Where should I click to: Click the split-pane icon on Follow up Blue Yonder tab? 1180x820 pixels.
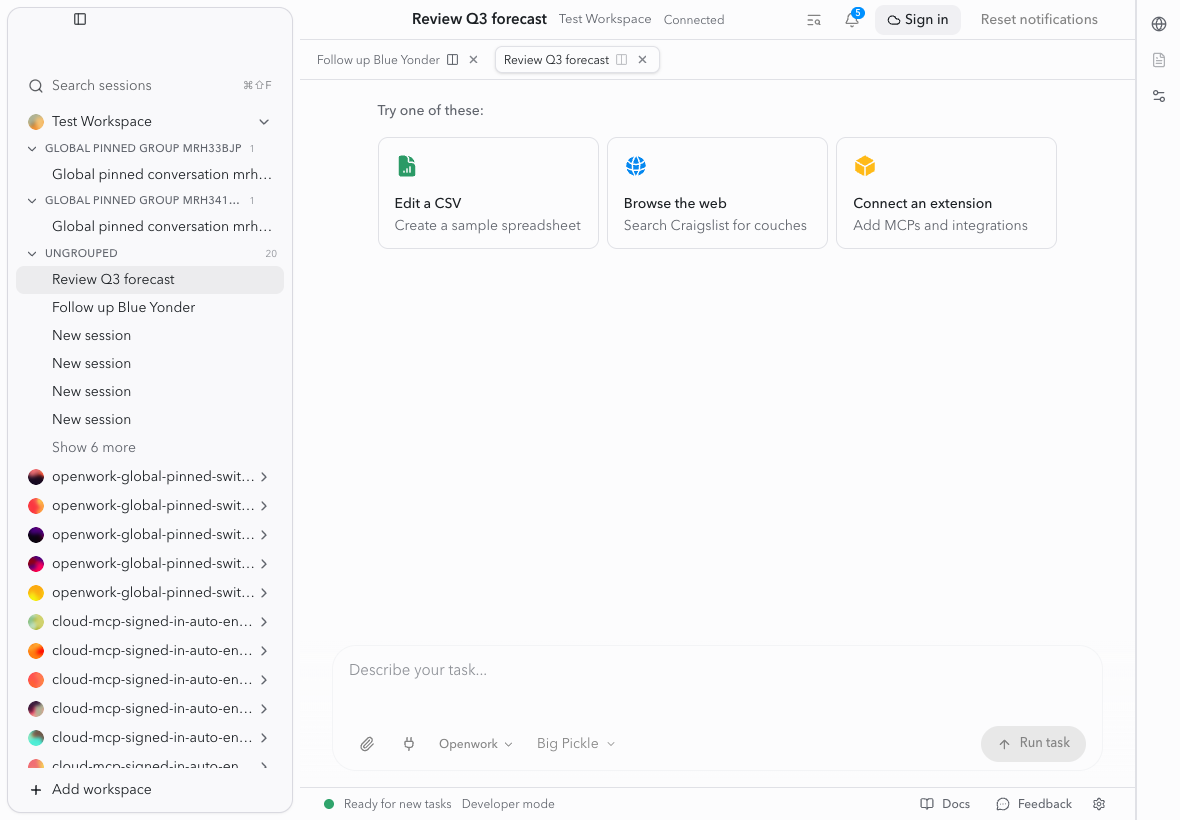click(452, 59)
